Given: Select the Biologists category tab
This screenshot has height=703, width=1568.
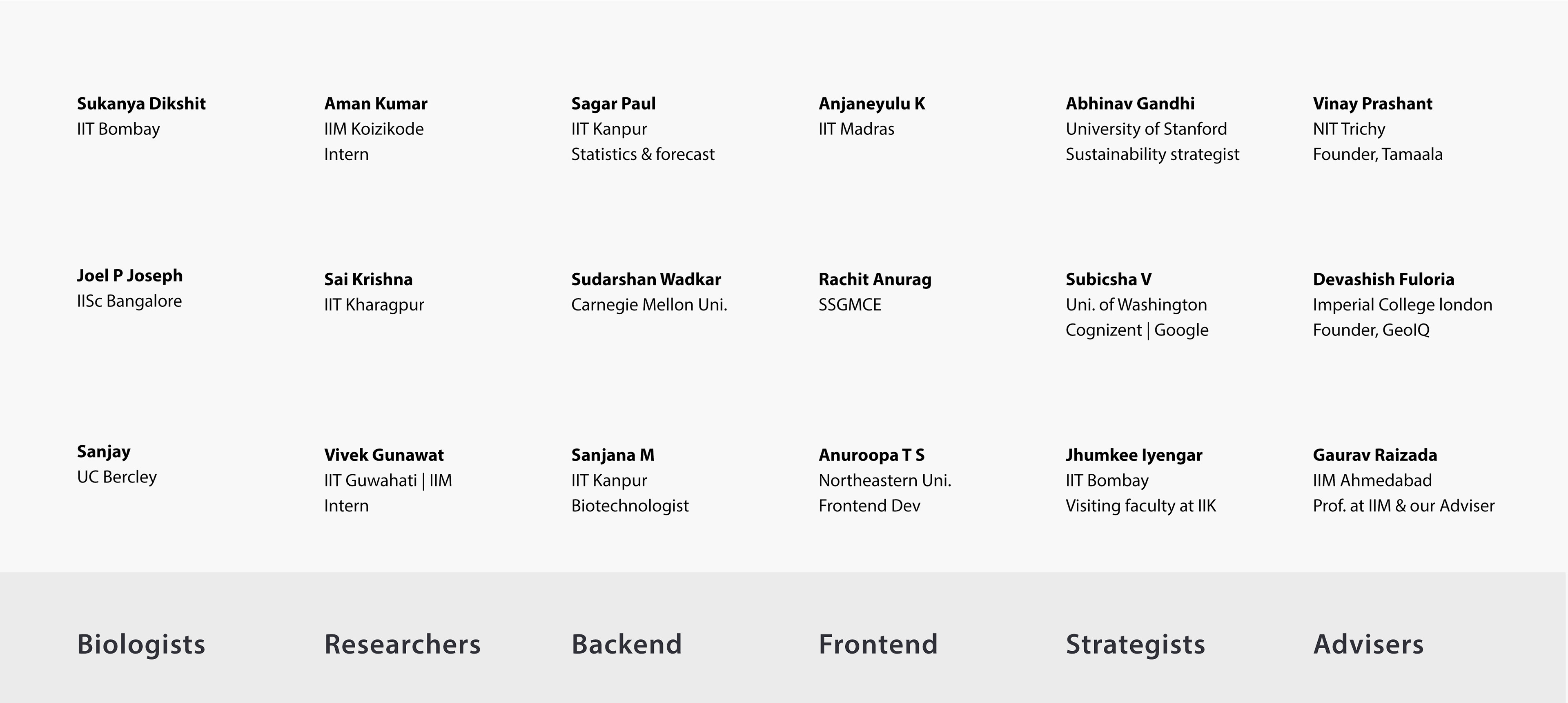Looking at the screenshot, I should tap(141, 645).
